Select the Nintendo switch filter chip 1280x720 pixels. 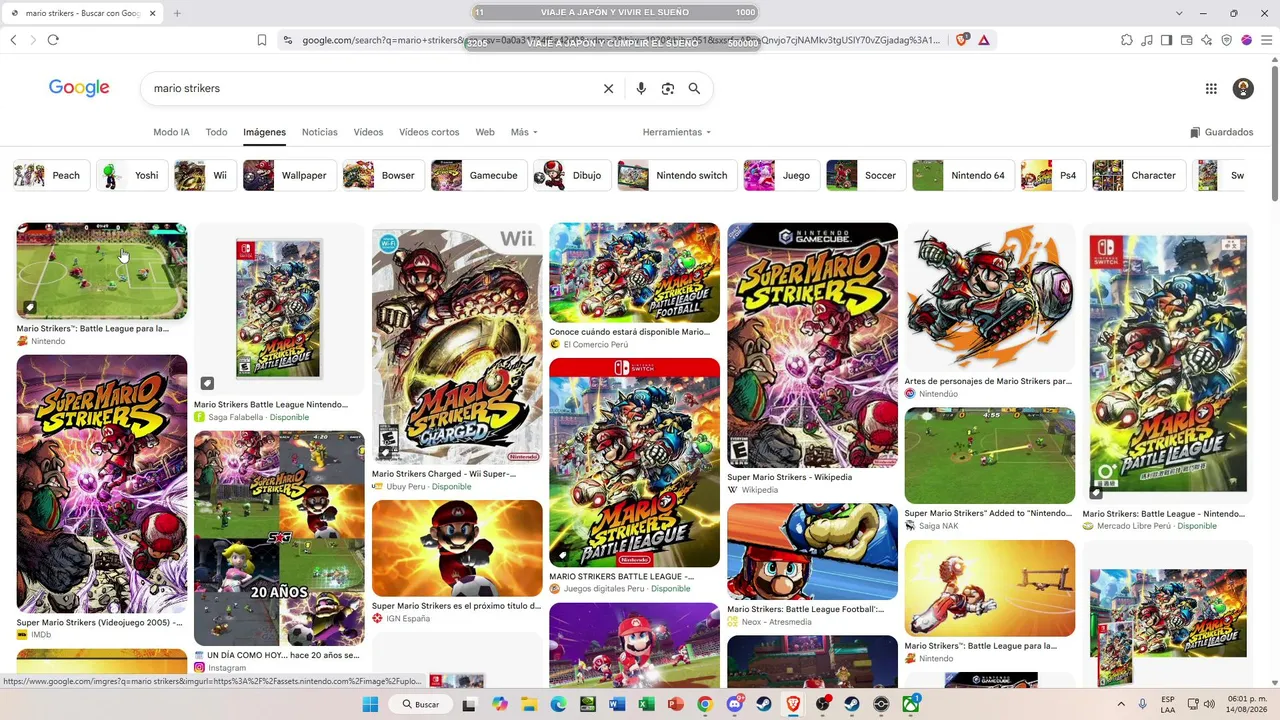pyautogui.click(x=676, y=175)
